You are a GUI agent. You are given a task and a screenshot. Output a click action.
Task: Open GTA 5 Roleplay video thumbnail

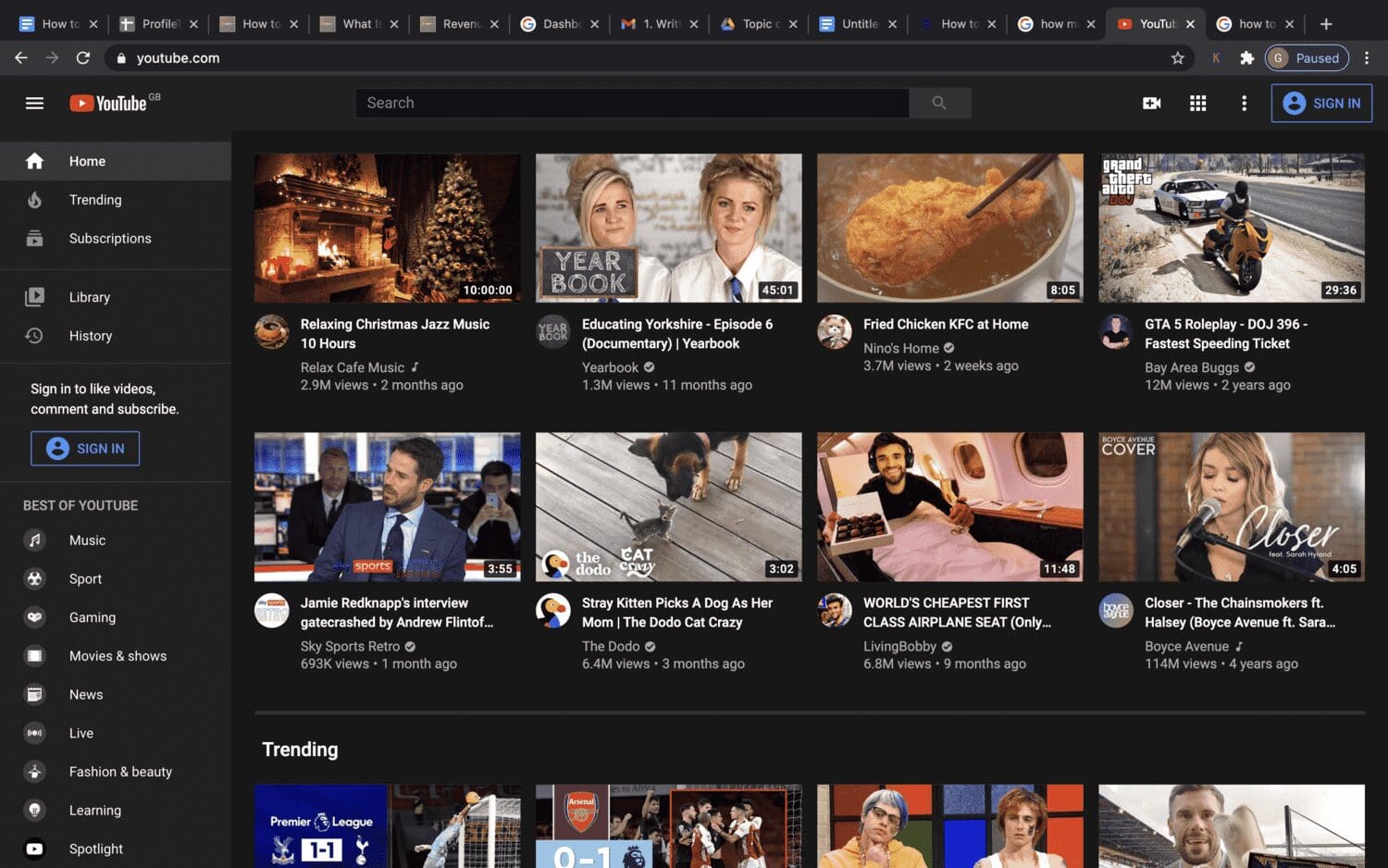[x=1231, y=228]
